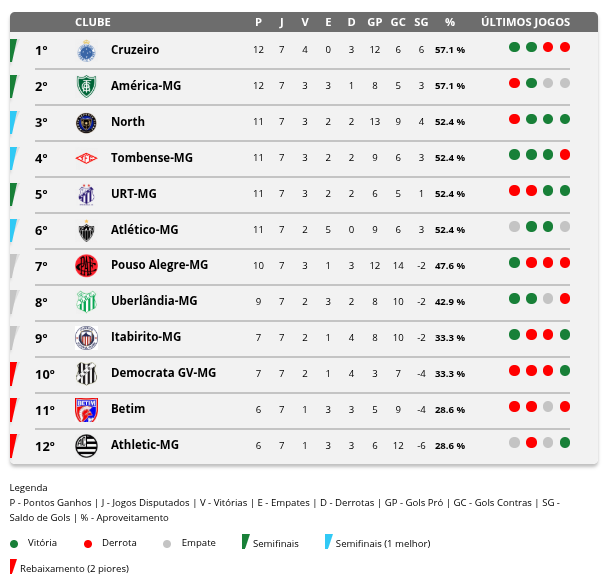This screenshot has height=585, width=612.
Task: Click the Athletic-MG club crest
Action: click(86, 445)
